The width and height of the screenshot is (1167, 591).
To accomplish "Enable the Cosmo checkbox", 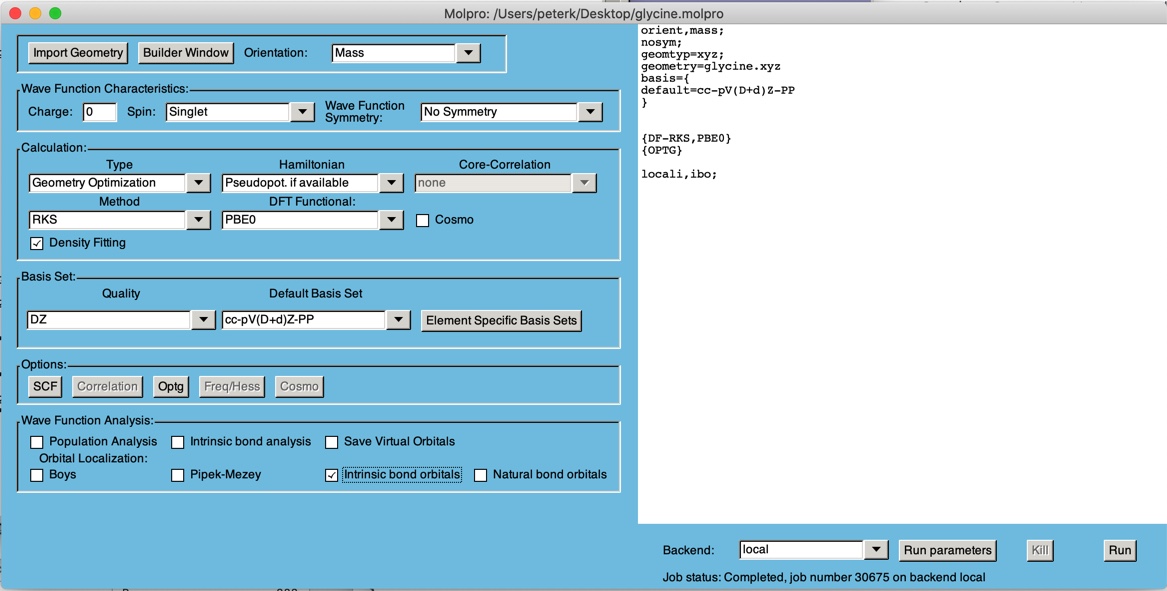I will (x=423, y=220).
